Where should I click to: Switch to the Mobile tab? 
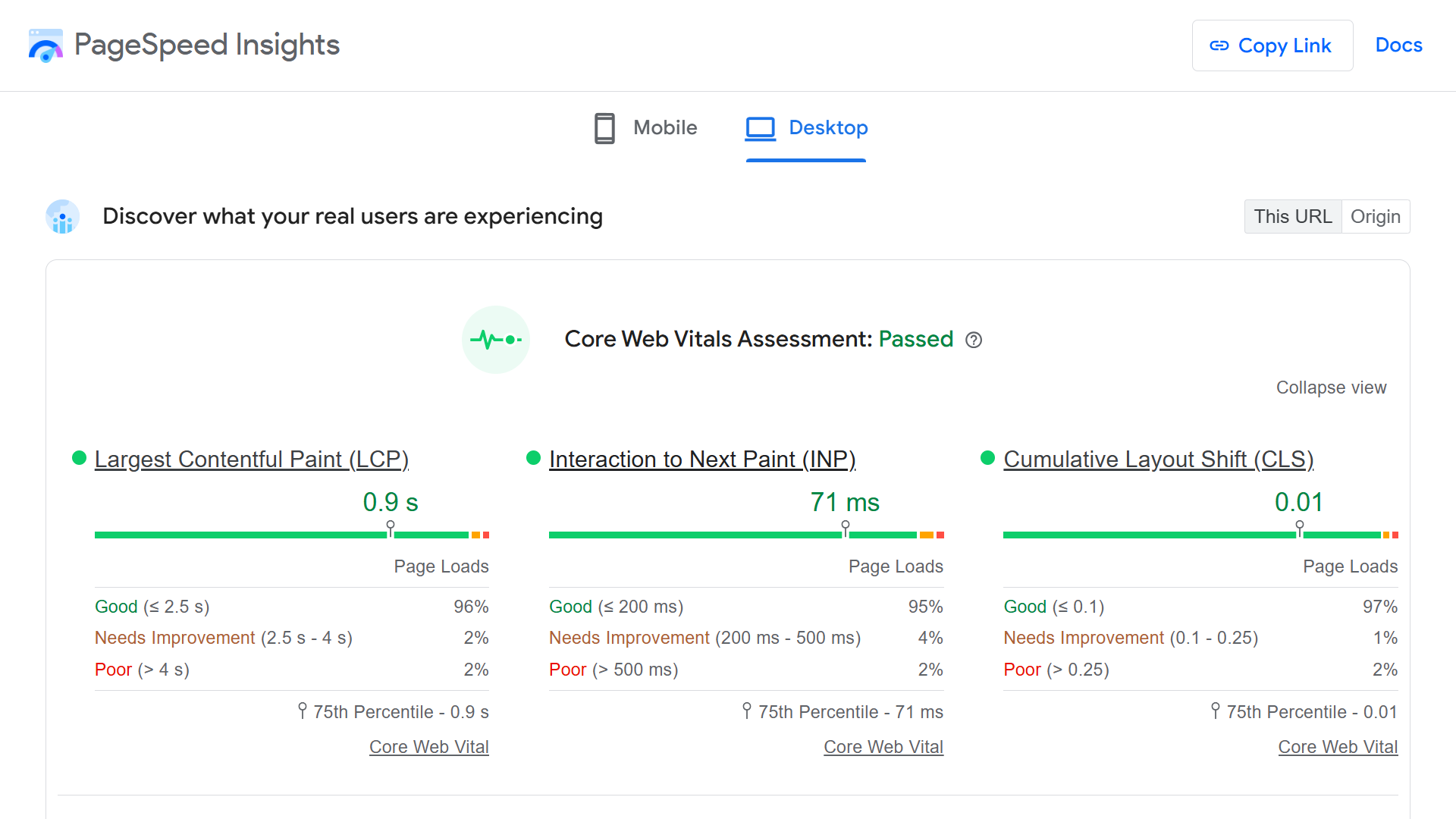click(645, 128)
